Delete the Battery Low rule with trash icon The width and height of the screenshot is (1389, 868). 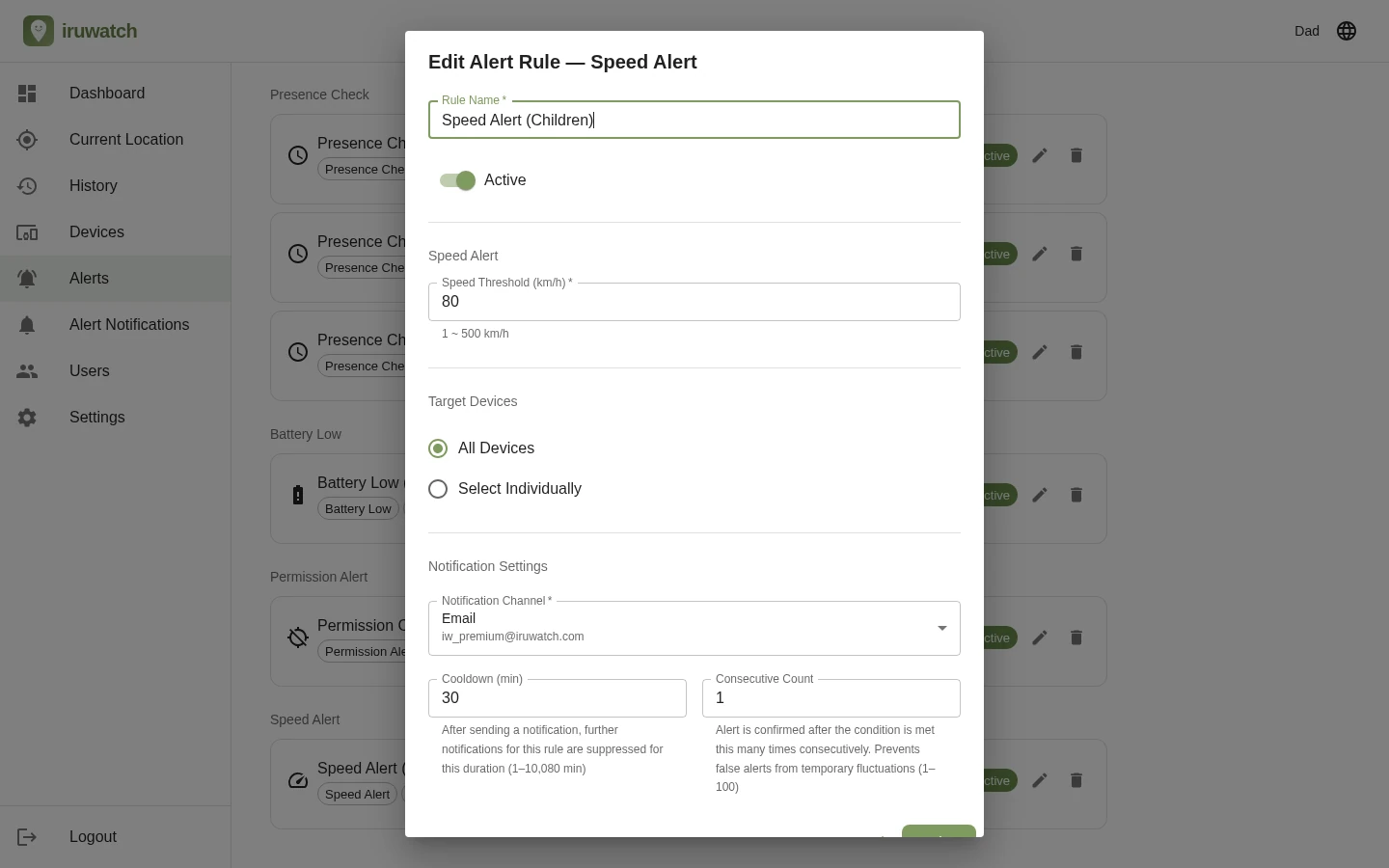tap(1076, 495)
